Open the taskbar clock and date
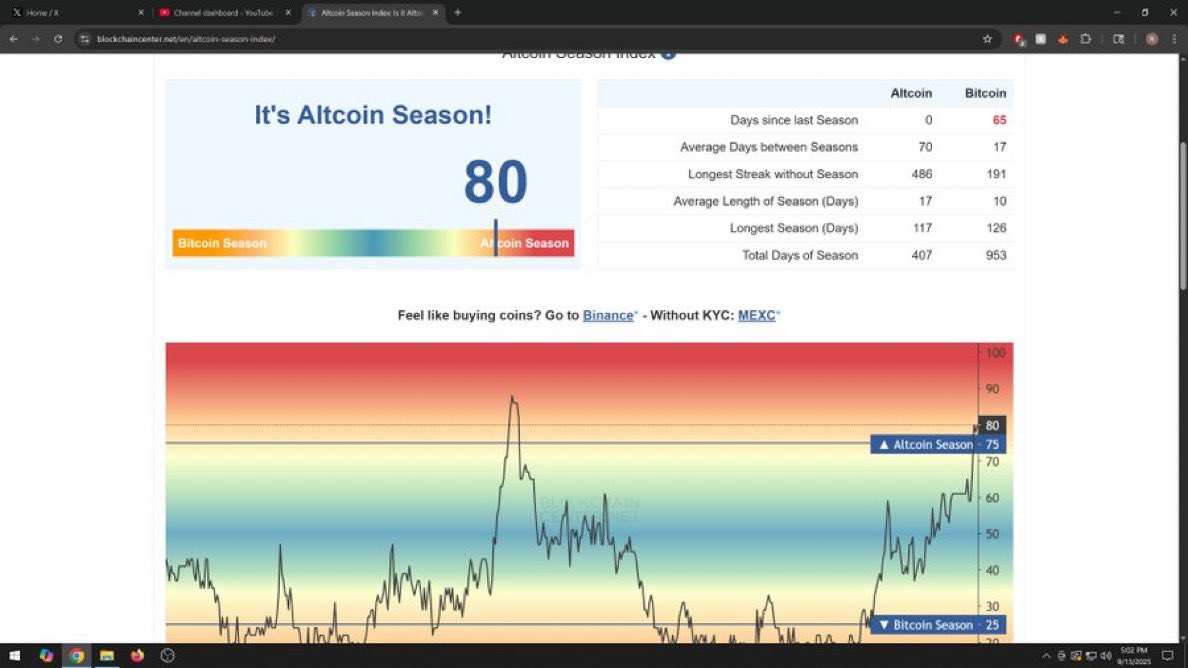The width and height of the screenshot is (1188, 668). pos(1133,656)
